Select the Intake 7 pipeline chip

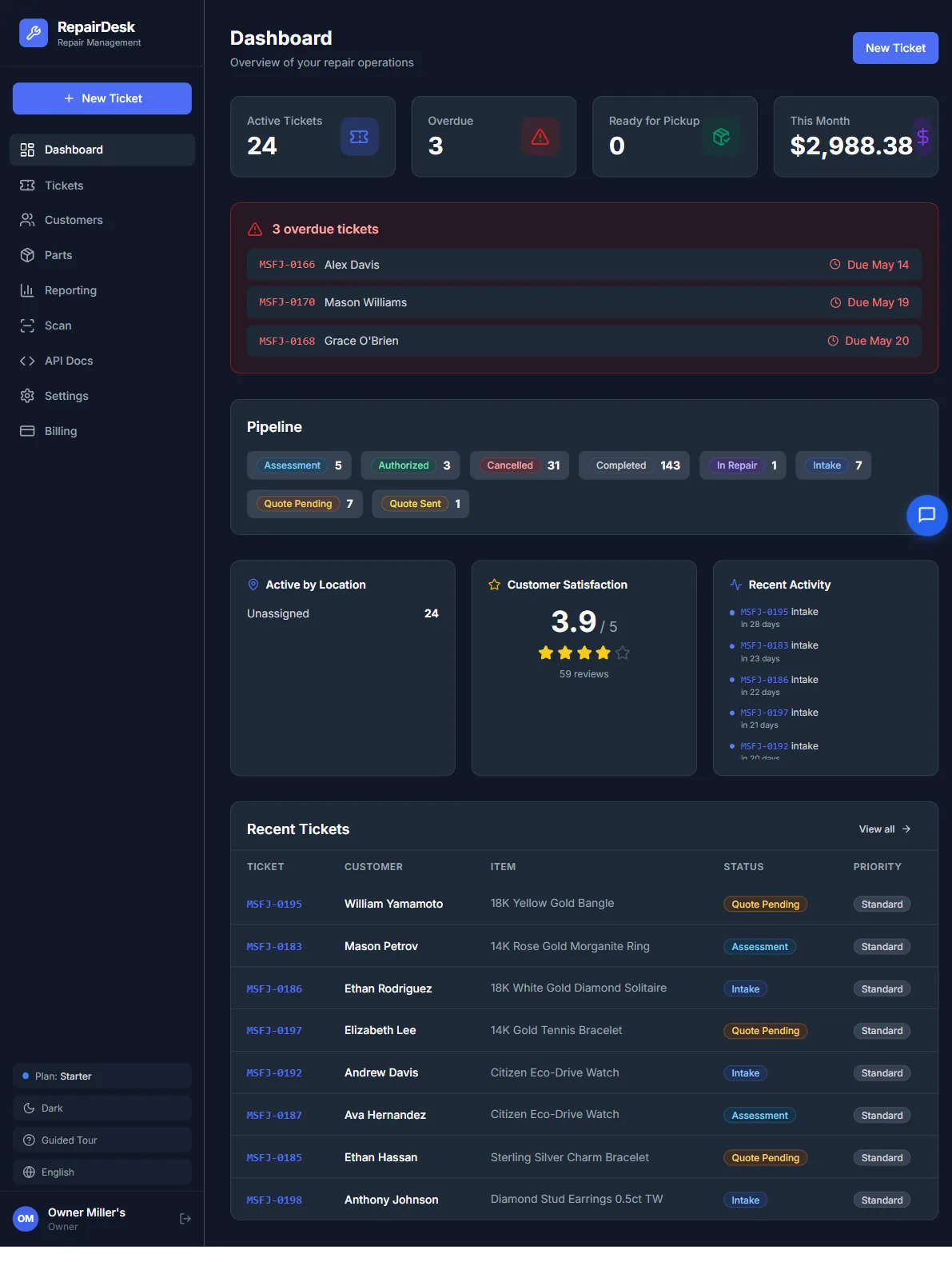tap(833, 465)
